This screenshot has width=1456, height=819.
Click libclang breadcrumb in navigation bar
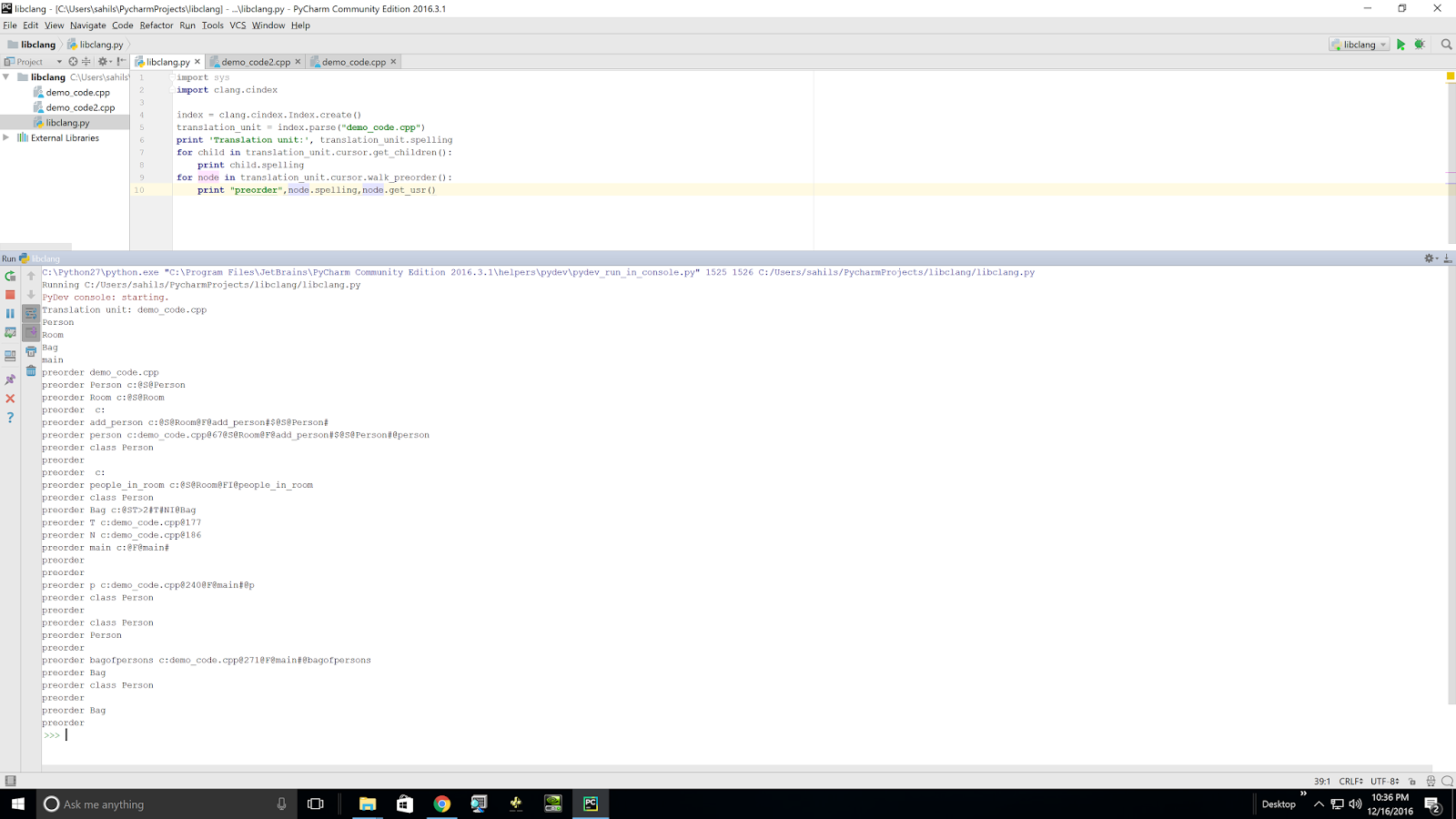(32, 45)
